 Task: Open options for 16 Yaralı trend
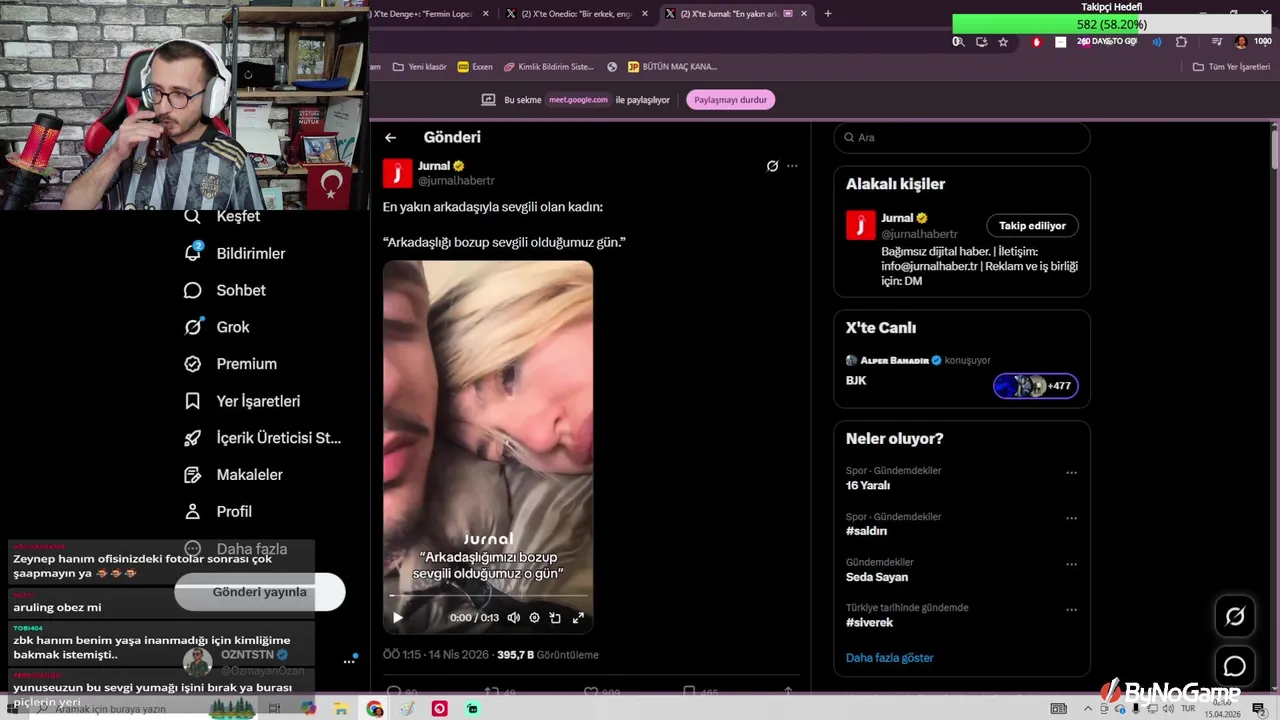[x=1071, y=473]
